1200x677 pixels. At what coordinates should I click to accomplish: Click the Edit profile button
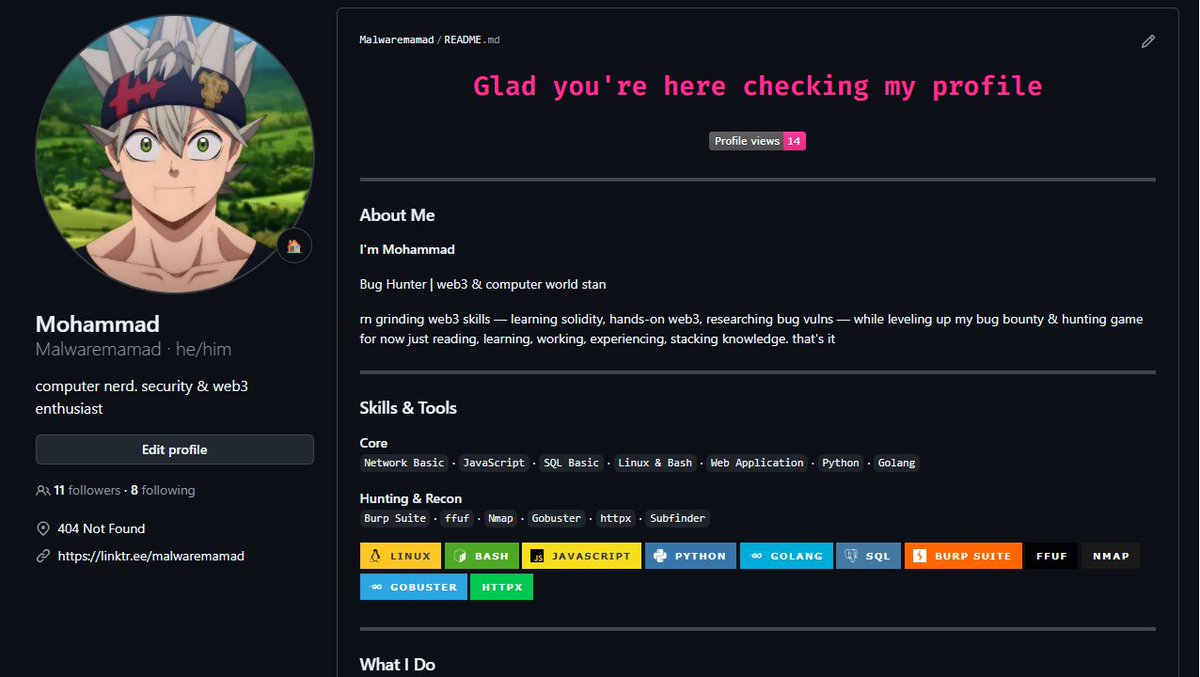coord(175,450)
